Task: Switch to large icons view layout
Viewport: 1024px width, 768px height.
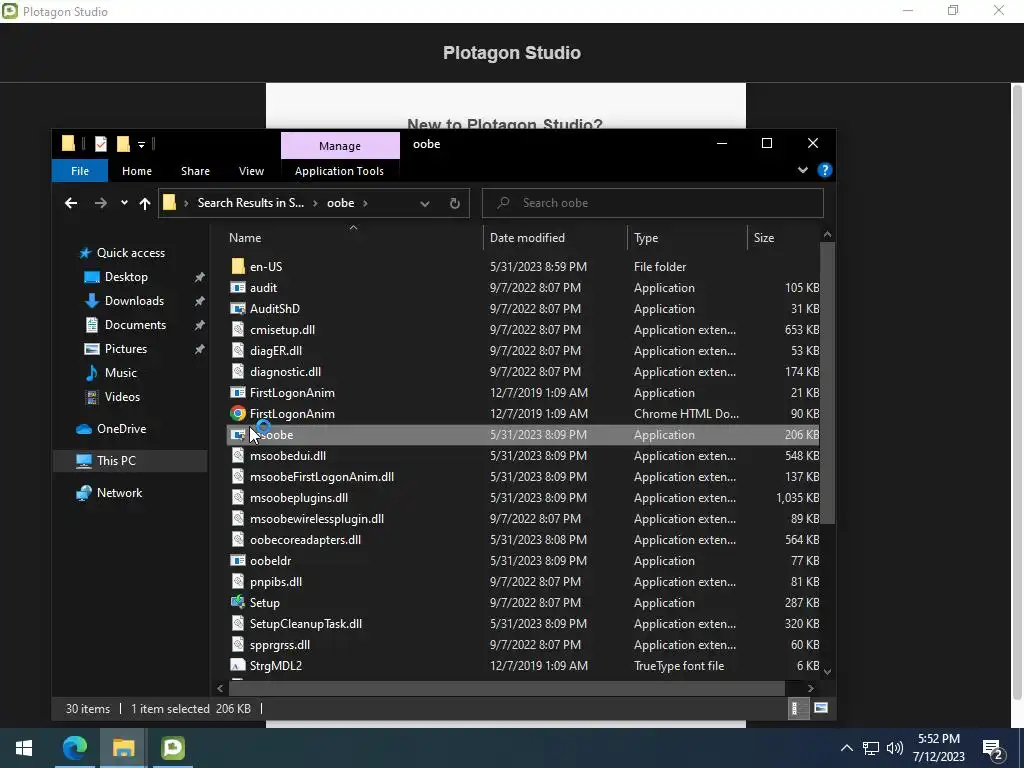Action: tap(821, 708)
